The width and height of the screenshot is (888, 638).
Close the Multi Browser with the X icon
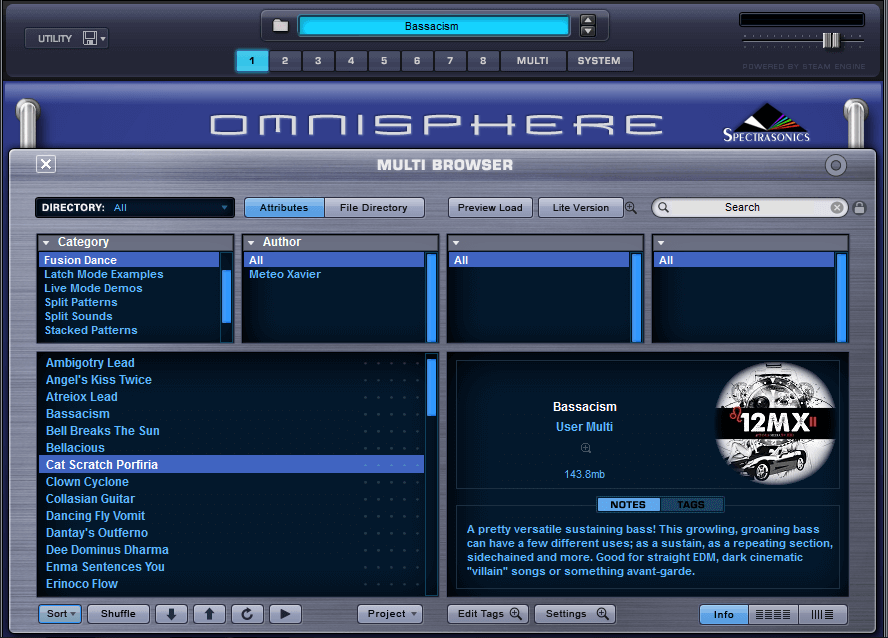pyautogui.click(x=46, y=164)
